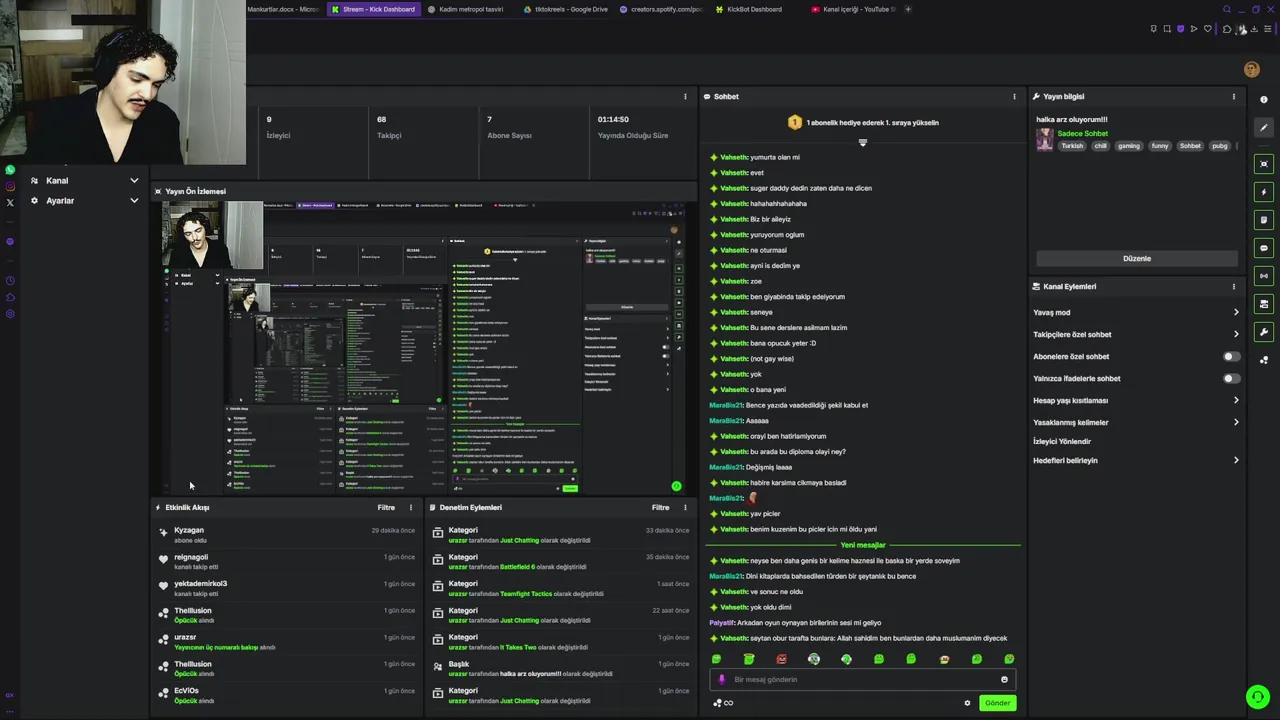Viewport: 1280px width, 720px height.
Task: Open Yayın bilgisi panel three-dot menu
Action: click(x=1233, y=97)
